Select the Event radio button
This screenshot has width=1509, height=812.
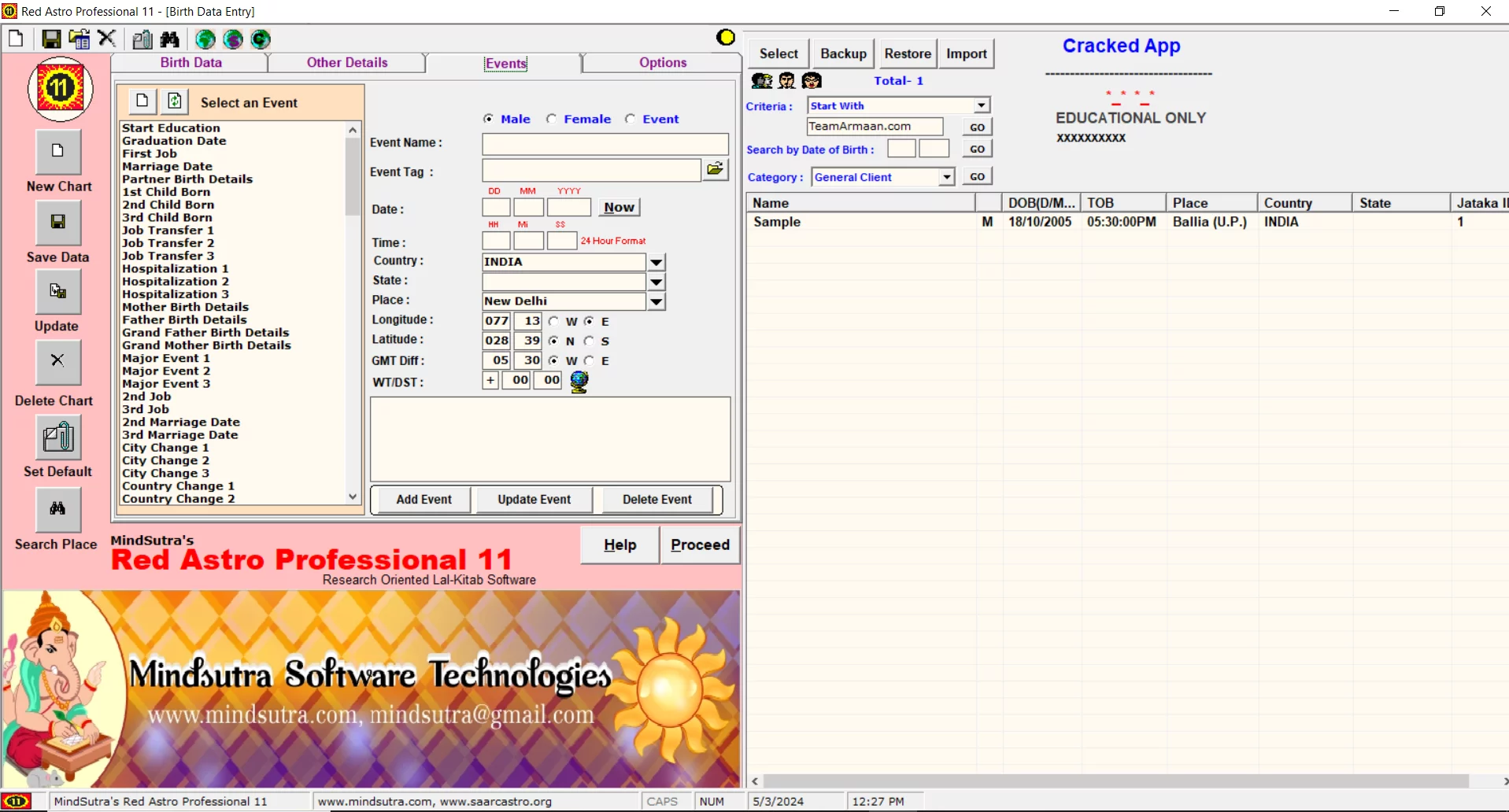[x=631, y=119]
